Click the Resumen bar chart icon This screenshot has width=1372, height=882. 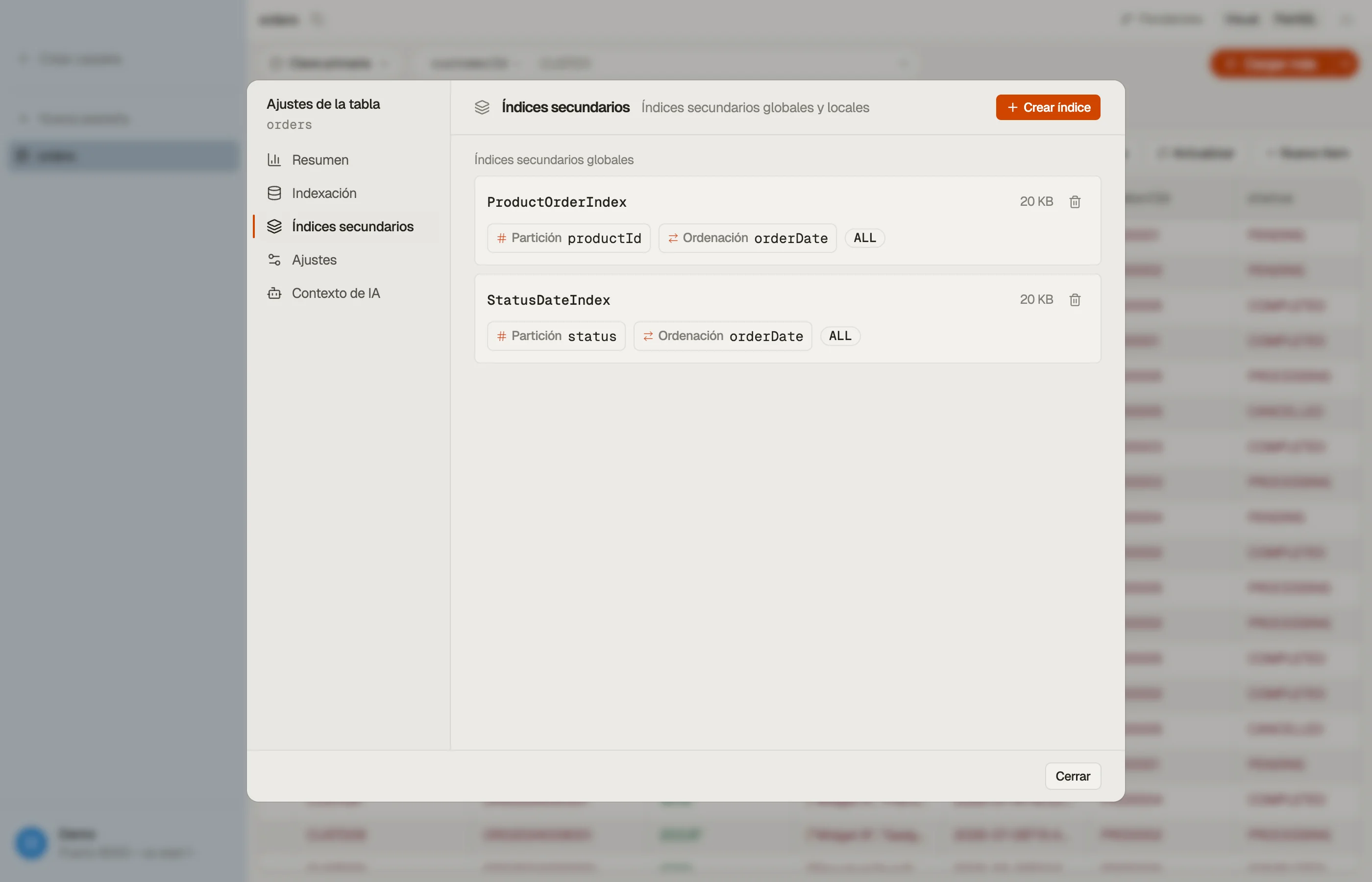point(274,160)
